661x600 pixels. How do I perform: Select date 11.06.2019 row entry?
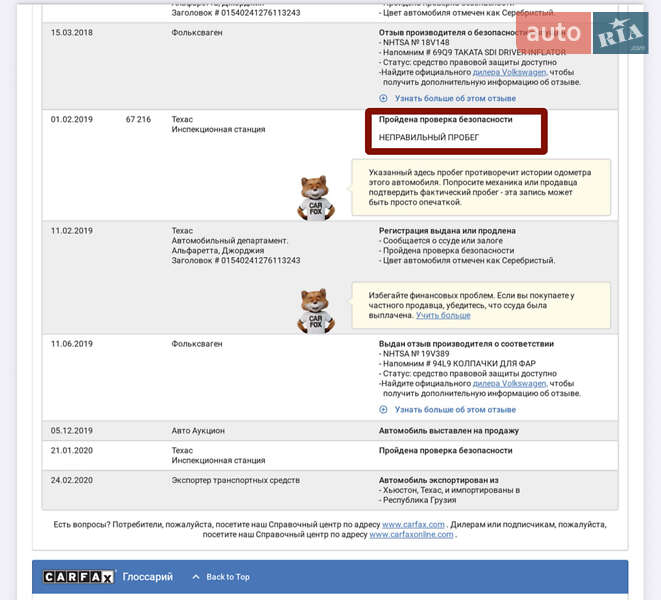point(72,344)
